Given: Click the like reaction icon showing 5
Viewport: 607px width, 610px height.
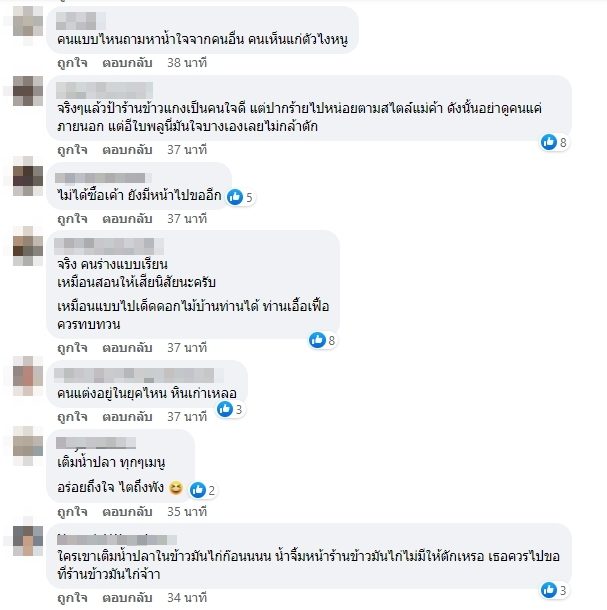Looking at the screenshot, I should tap(235, 197).
